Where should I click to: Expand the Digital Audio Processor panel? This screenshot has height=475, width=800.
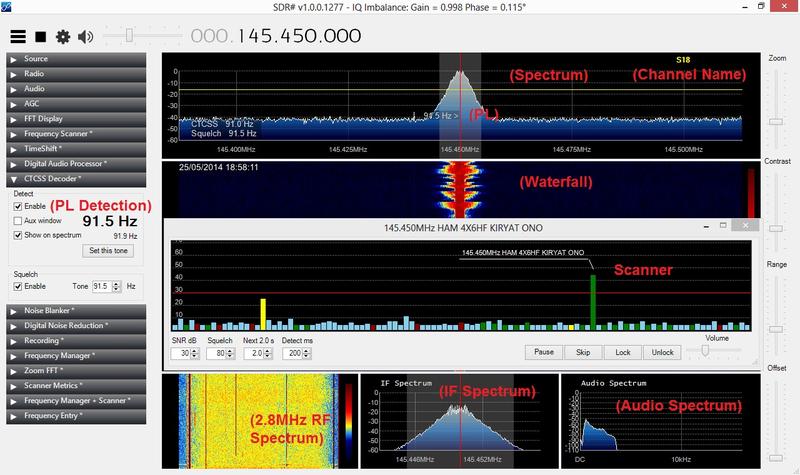tap(76, 164)
